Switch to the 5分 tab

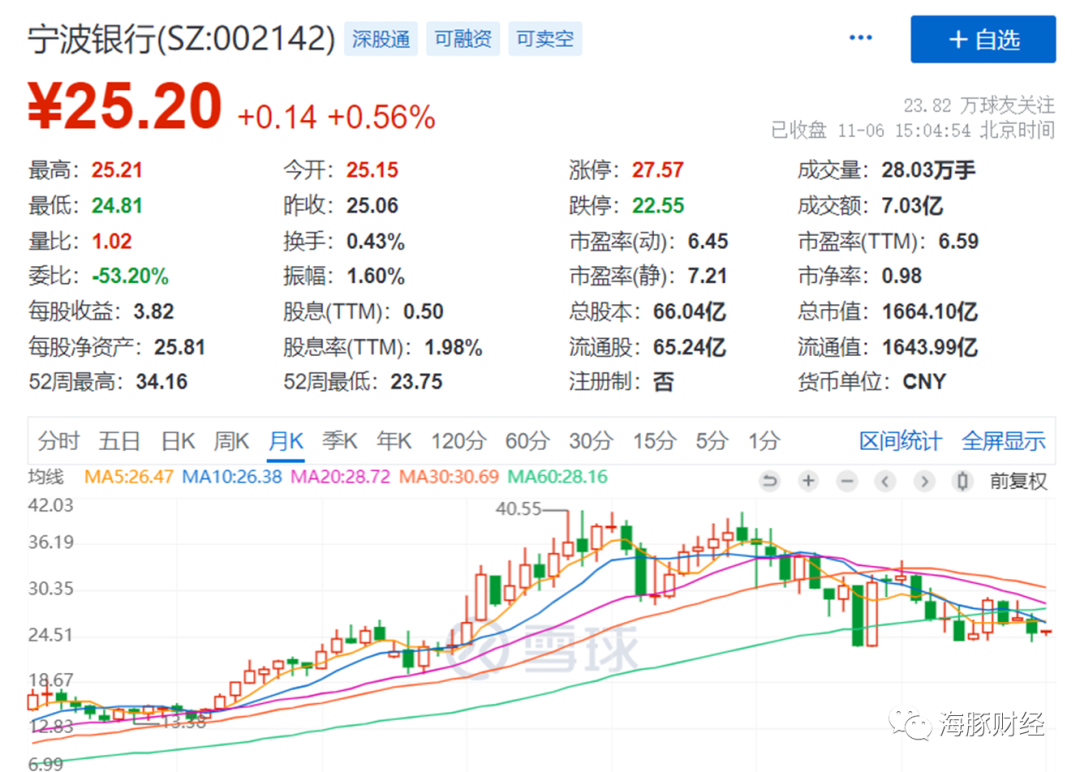click(712, 441)
